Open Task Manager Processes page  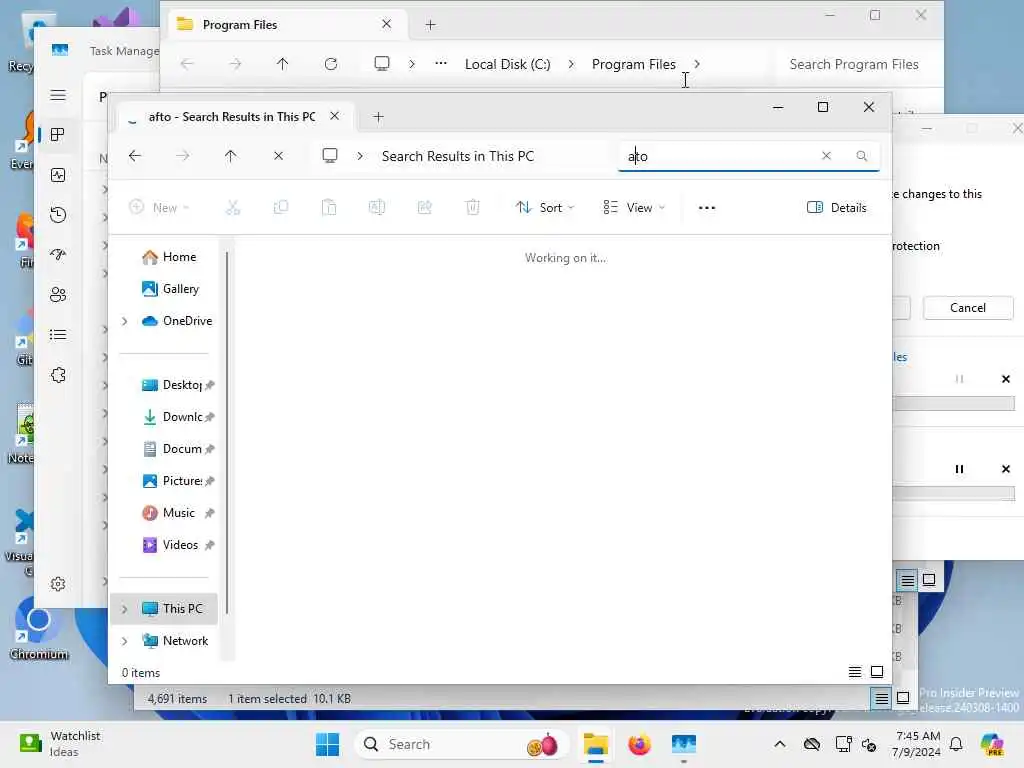click(x=58, y=135)
